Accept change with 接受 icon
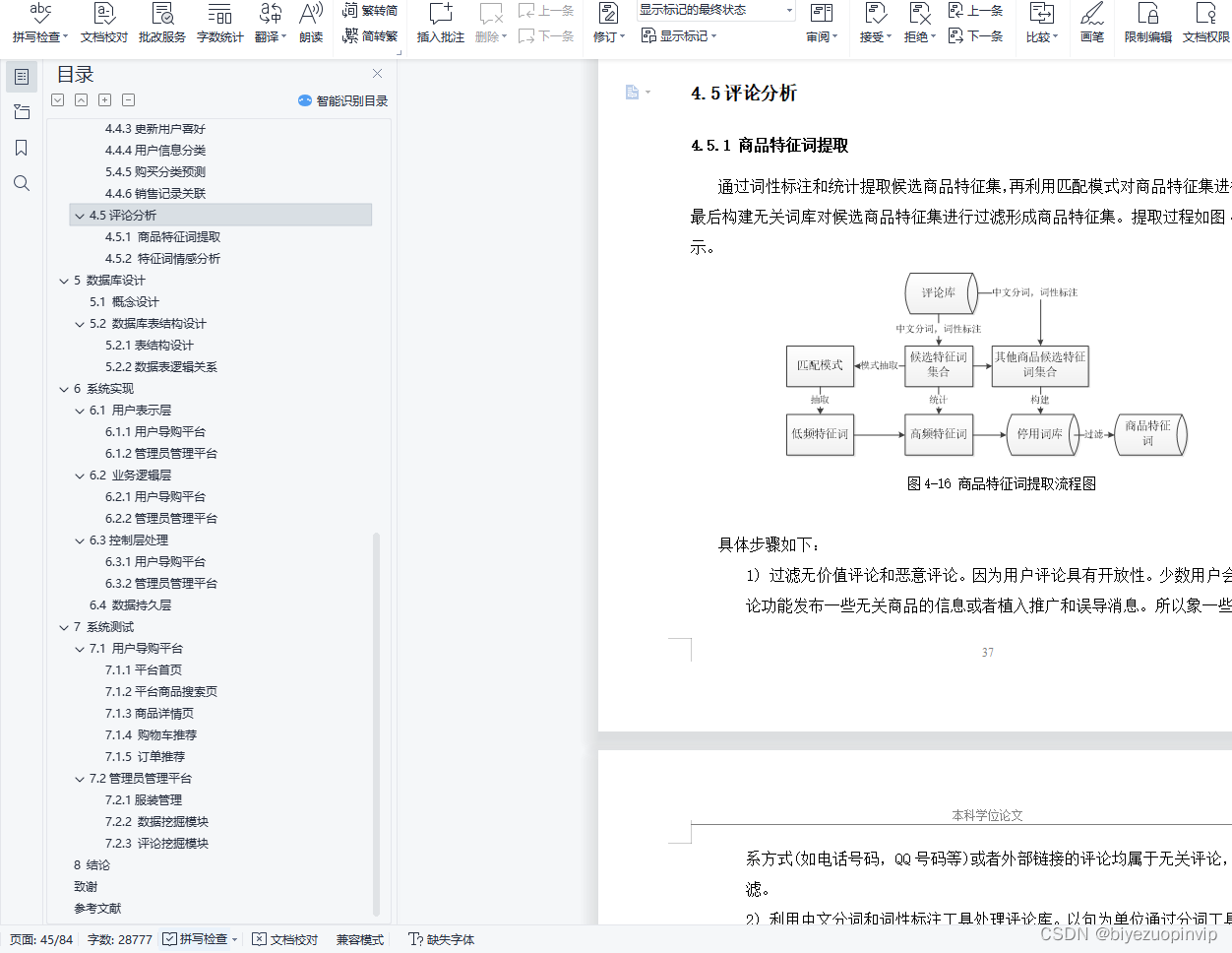Image resolution: width=1232 pixels, height=953 pixels. 875,14
